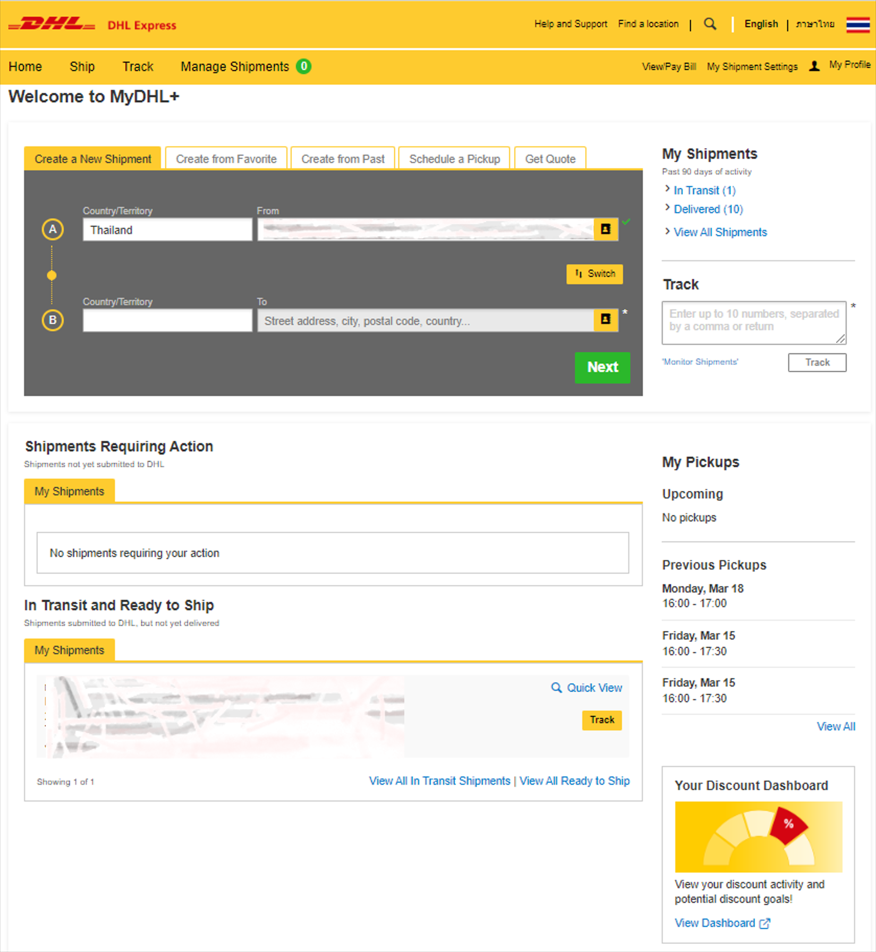Select the Get Quote tab
This screenshot has width=876, height=952.
point(550,158)
